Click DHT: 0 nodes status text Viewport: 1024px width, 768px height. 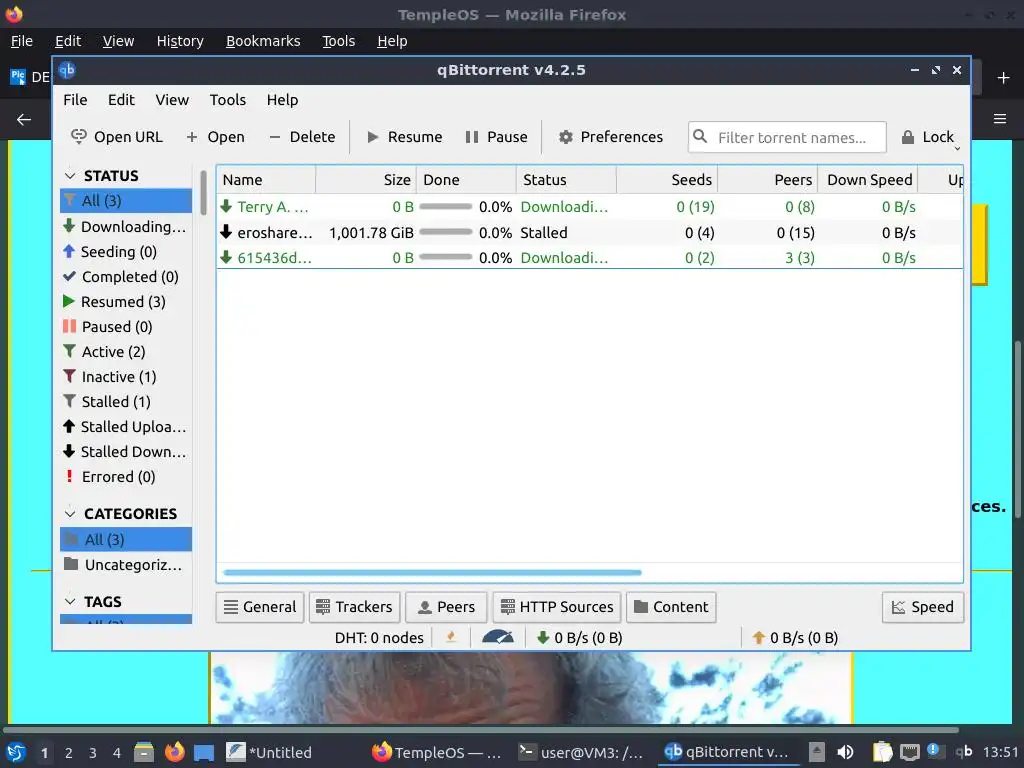379,638
